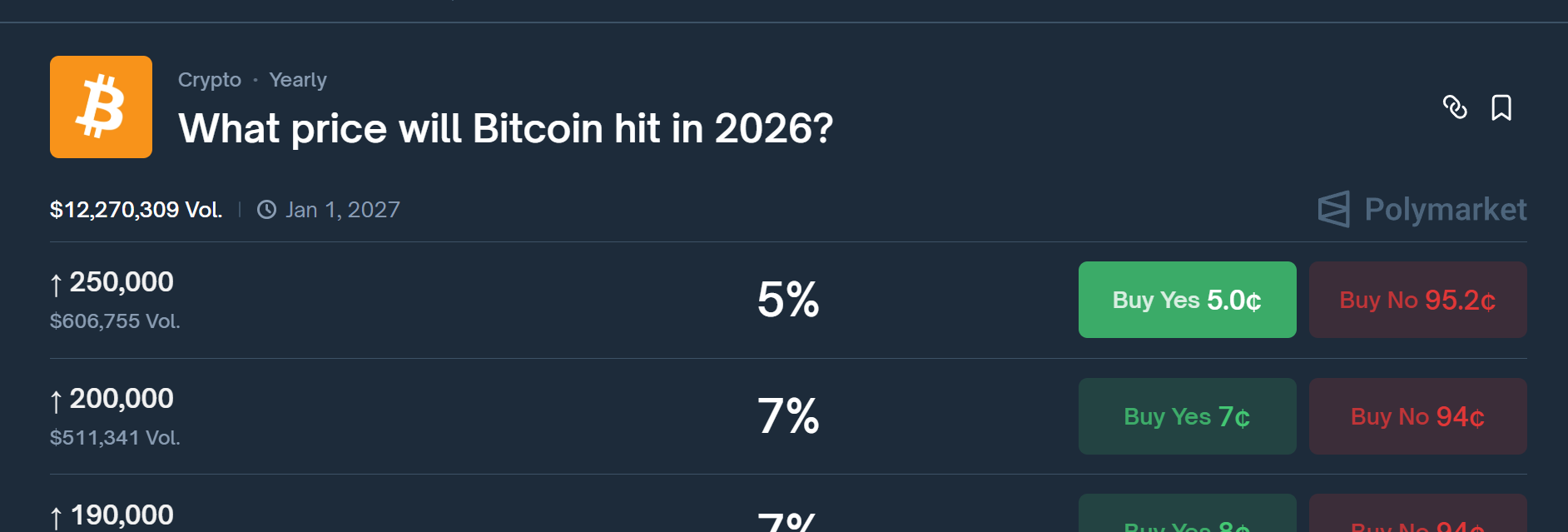1568x532 pixels.
Task: Copy the market link with the chain icon
Action: pos(1455,107)
